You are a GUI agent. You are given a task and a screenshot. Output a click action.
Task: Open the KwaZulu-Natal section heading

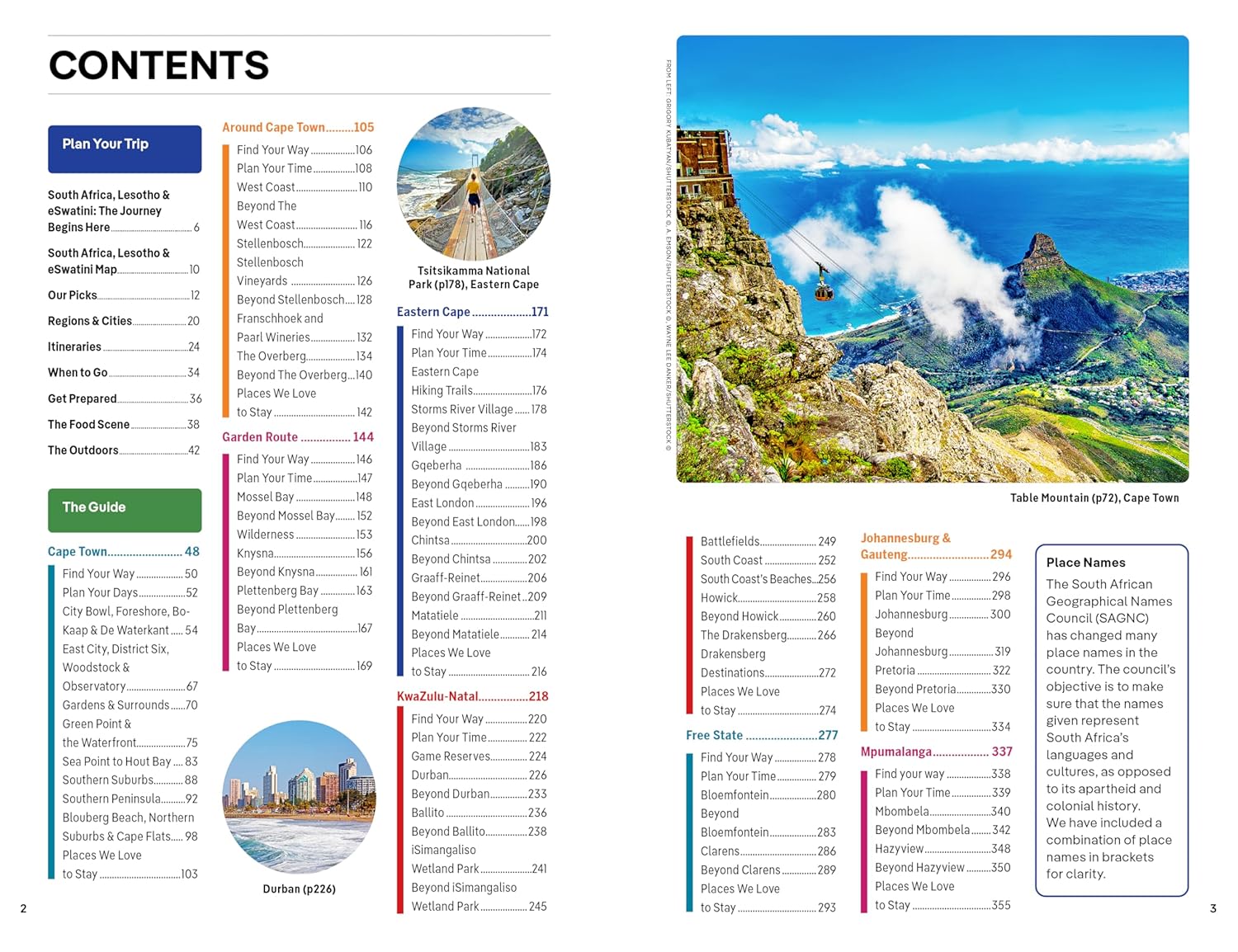click(472, 696)
